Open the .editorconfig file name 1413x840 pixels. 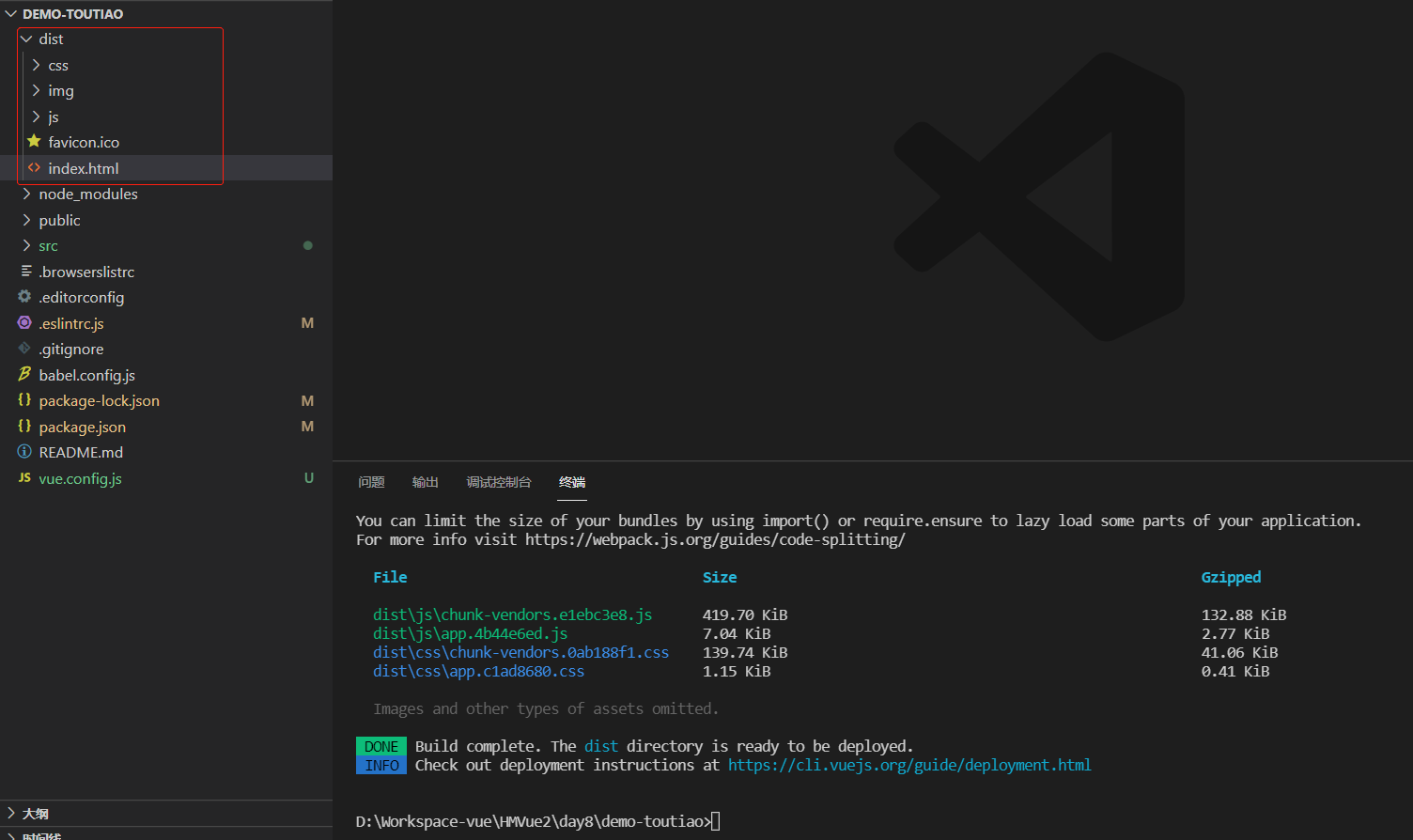click(81, 298)
